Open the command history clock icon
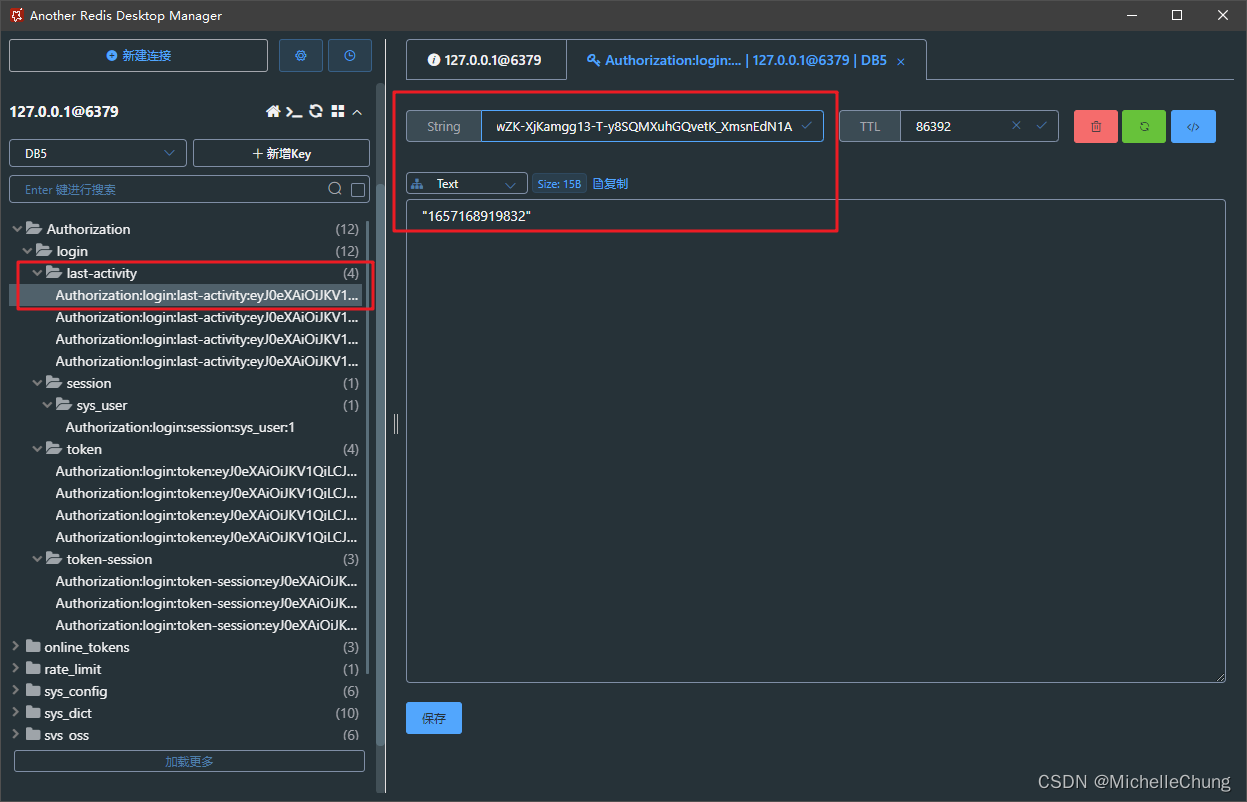This screenshot has width=1247, height=802. point(349,55)
